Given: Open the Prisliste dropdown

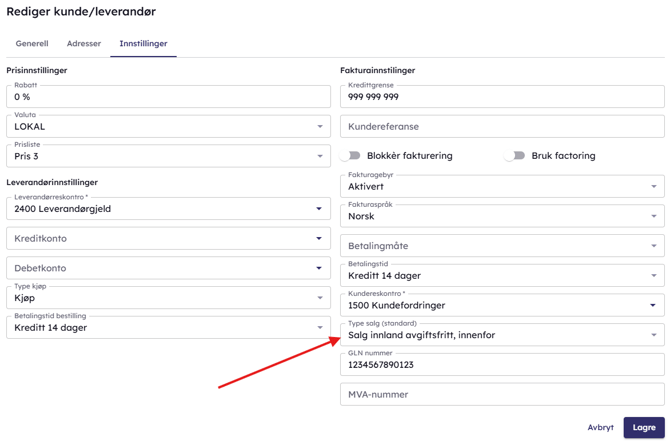Looking at the screenshot, I should [x=320, y=157].
